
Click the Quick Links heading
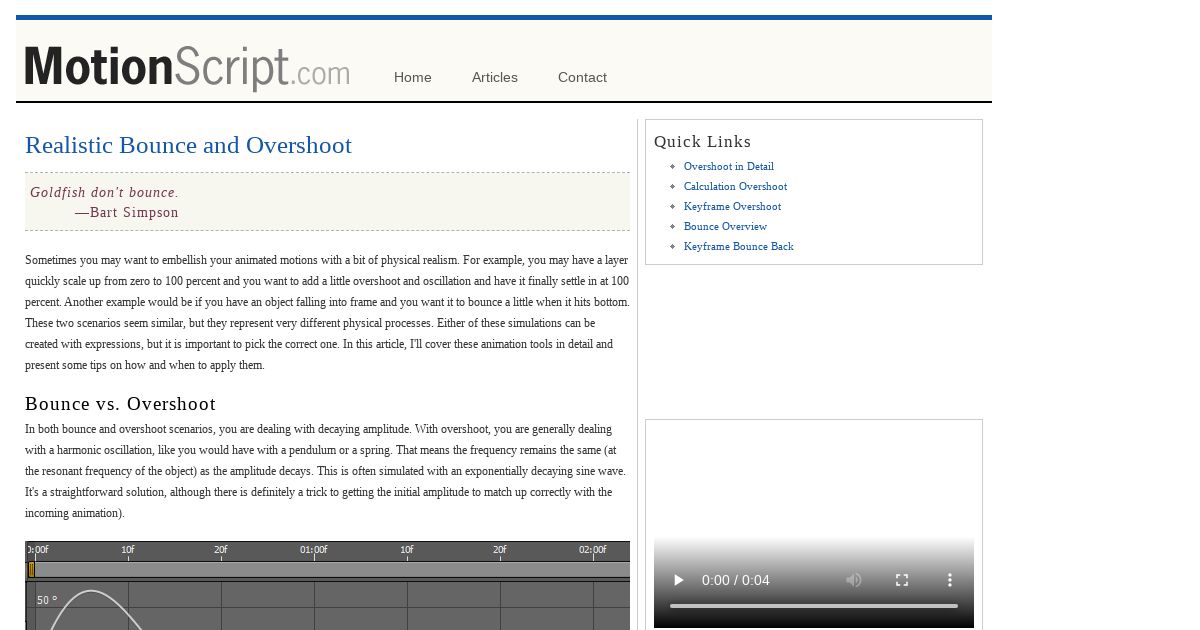click(702, 142)
